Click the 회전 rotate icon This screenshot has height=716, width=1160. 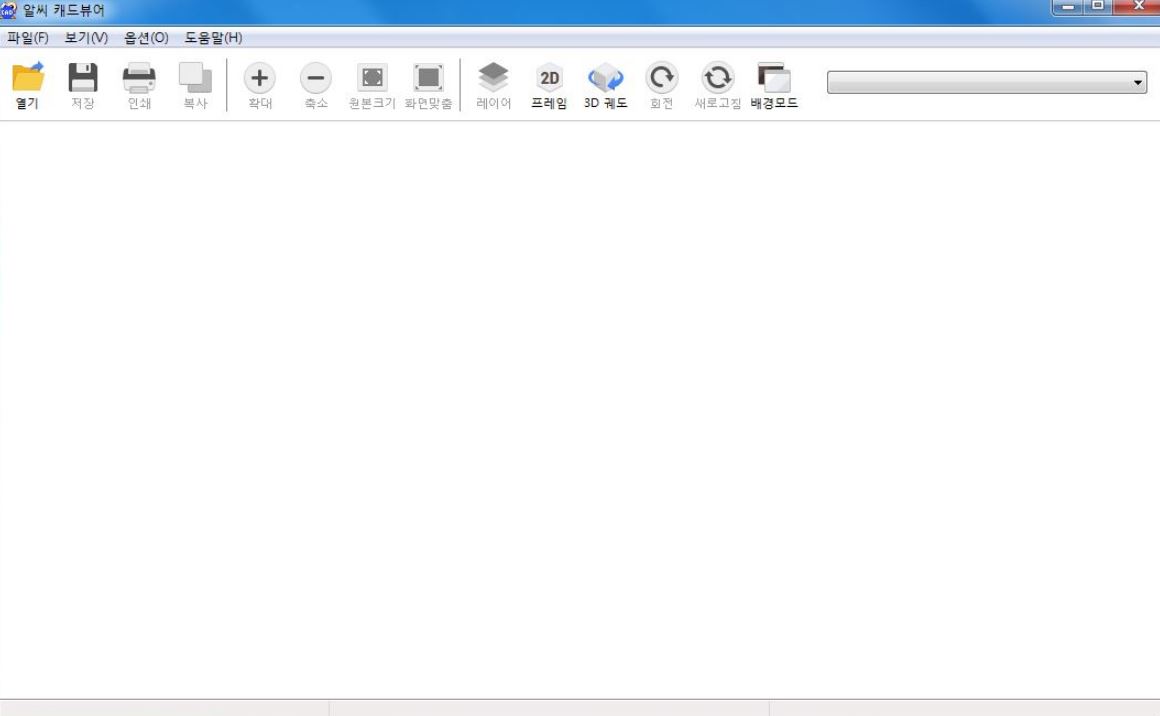click(x=661, y=77)
